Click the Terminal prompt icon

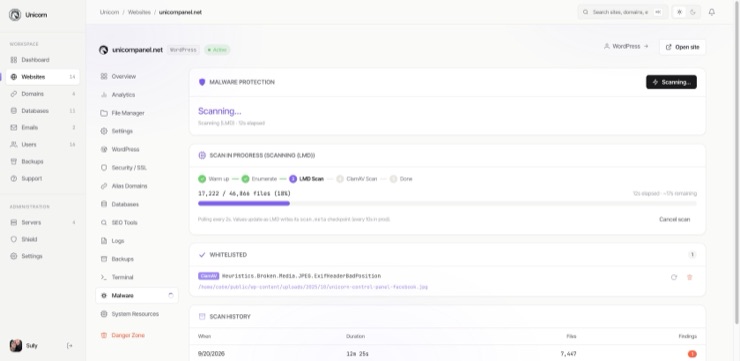104,277
